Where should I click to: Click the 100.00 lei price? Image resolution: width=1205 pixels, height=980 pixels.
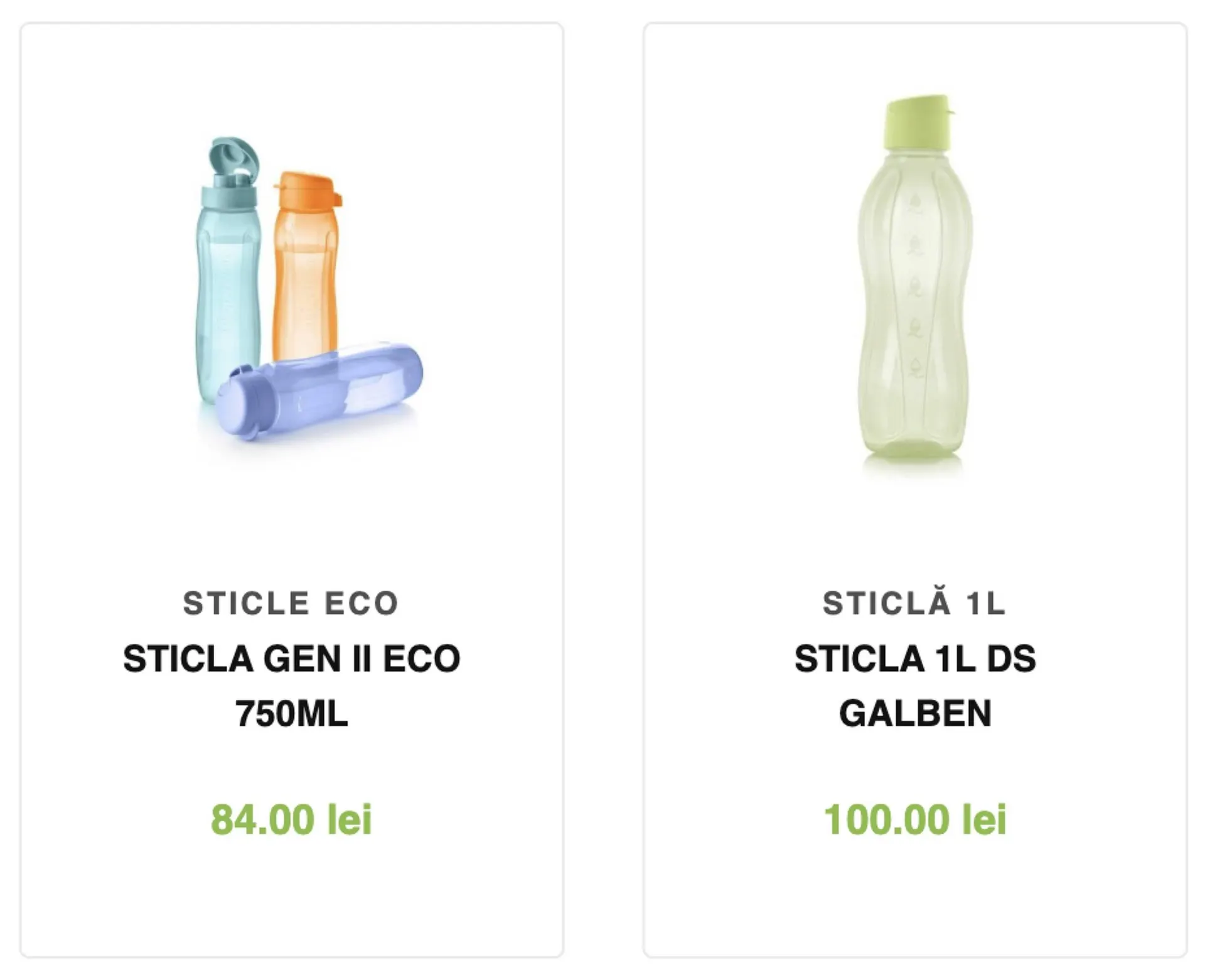tap(915, 819)
